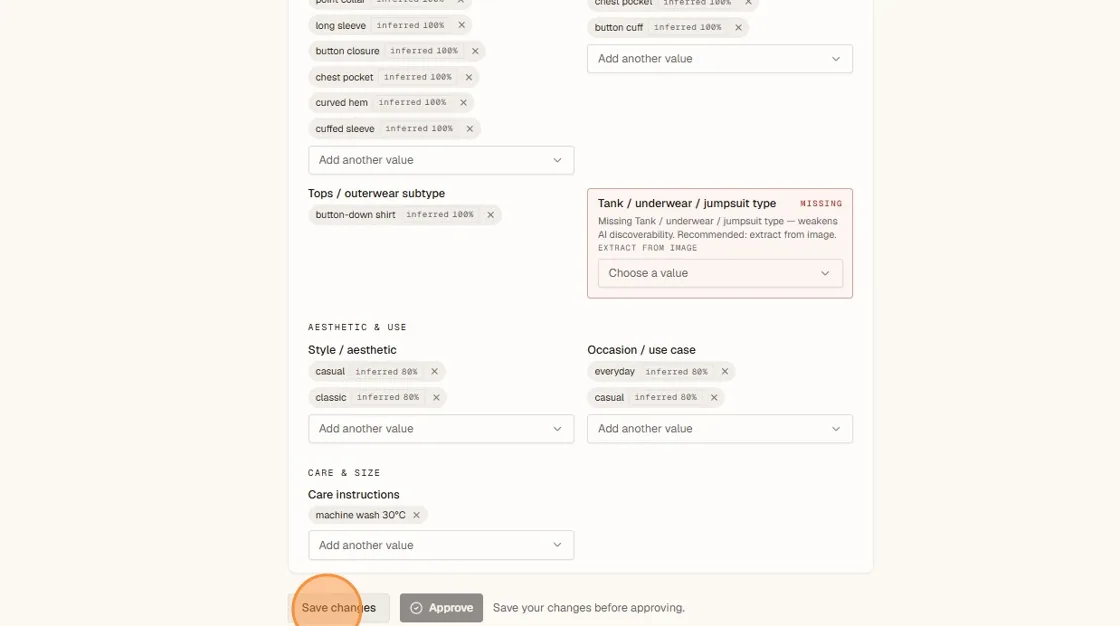The width and height of the screenshot is (1120, 626).
Task: Click the Save changes button
Action: [339, 607]
